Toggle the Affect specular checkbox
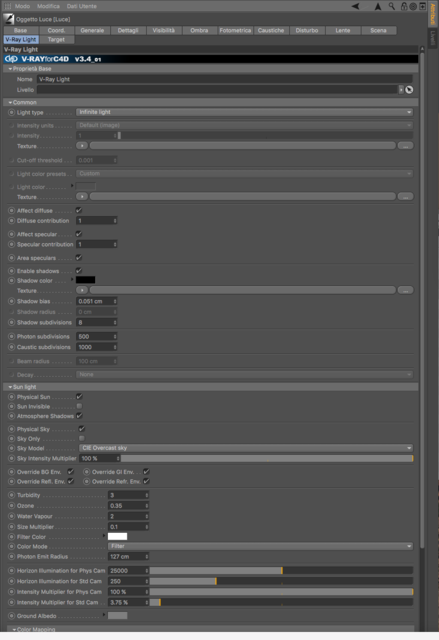Viewport: 439px width, 640px height. point(79,234)
